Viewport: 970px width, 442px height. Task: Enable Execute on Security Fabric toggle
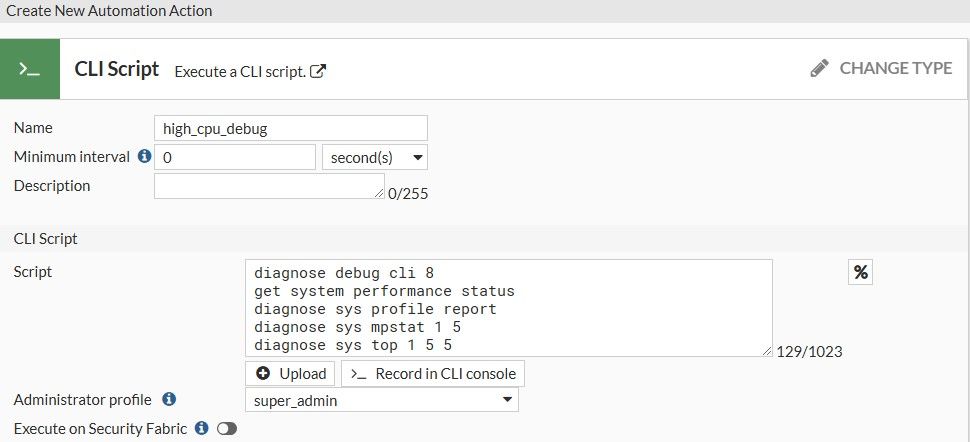tap(227, 429)
